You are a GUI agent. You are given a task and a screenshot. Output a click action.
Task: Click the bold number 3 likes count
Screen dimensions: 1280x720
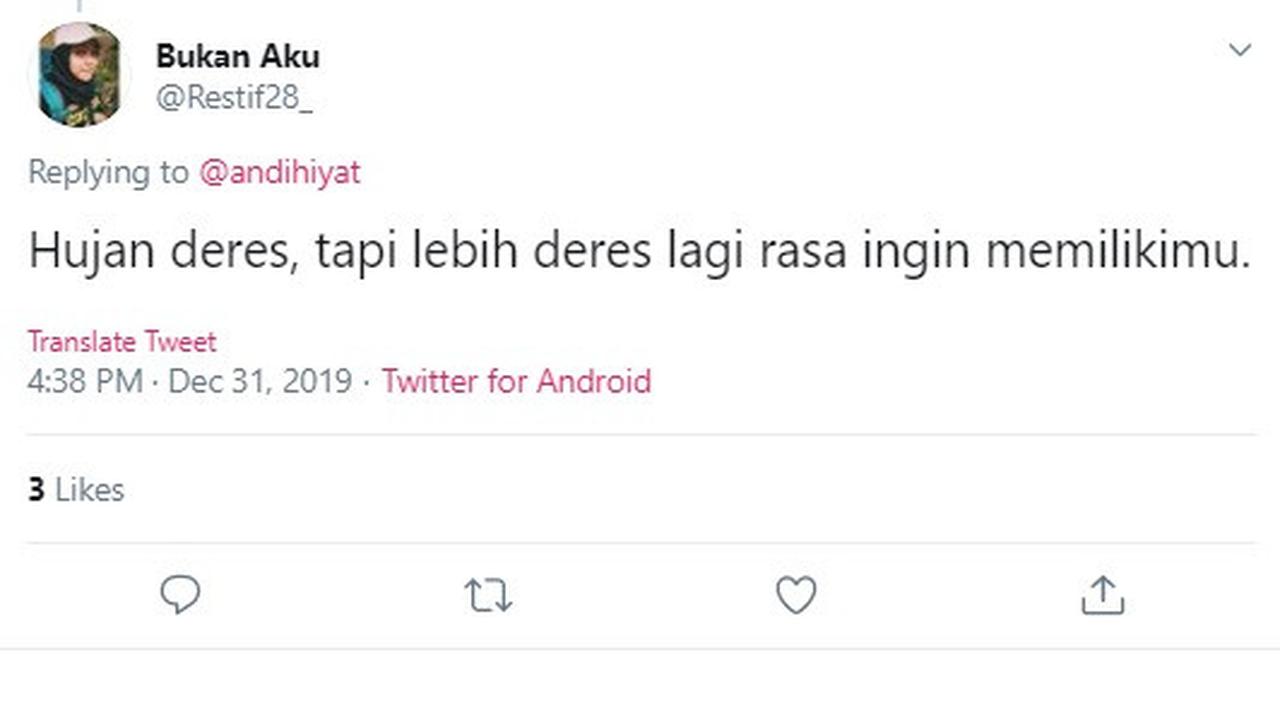[36, 490]
